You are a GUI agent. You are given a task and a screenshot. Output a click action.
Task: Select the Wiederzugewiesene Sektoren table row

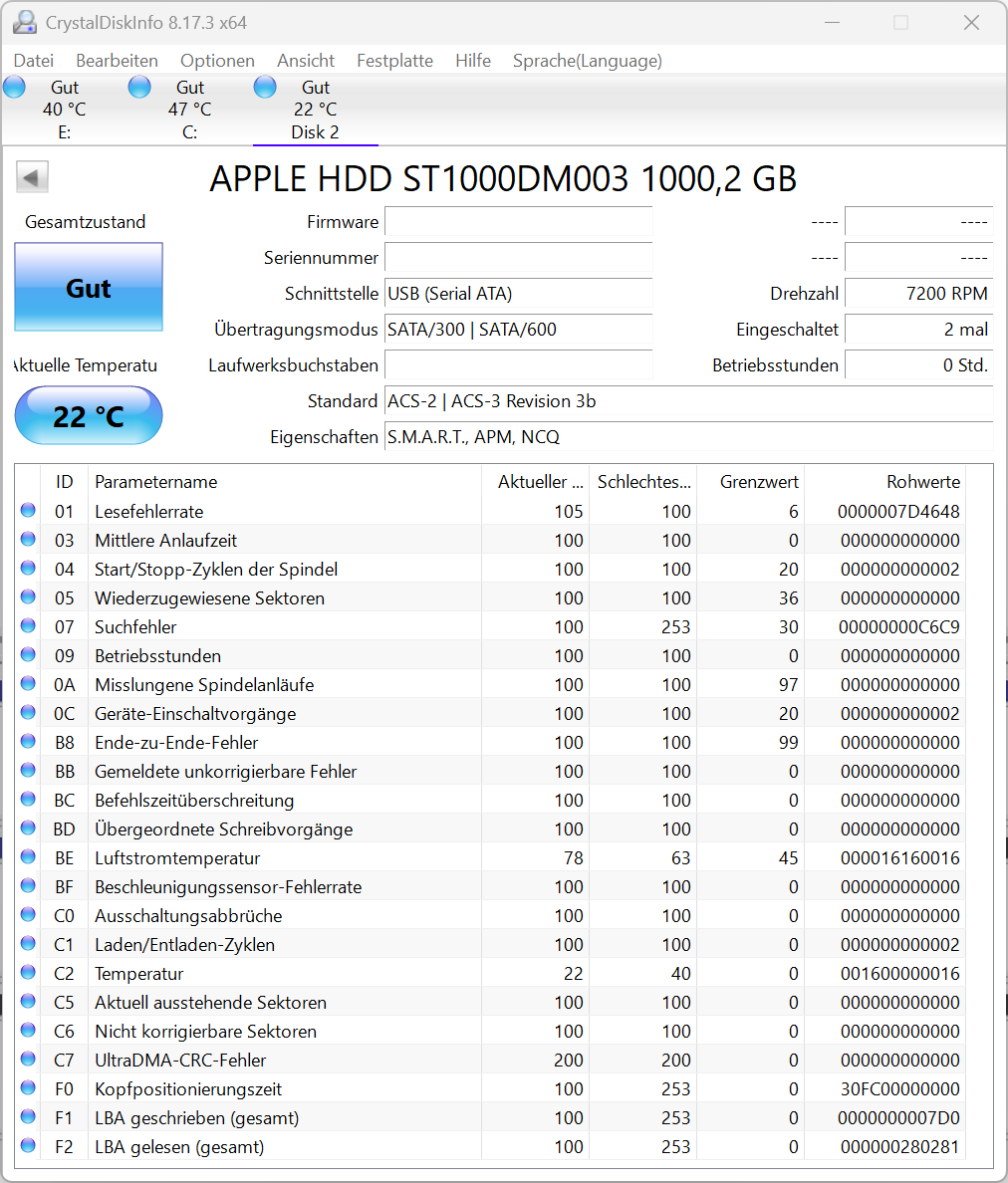pos(299,597)
